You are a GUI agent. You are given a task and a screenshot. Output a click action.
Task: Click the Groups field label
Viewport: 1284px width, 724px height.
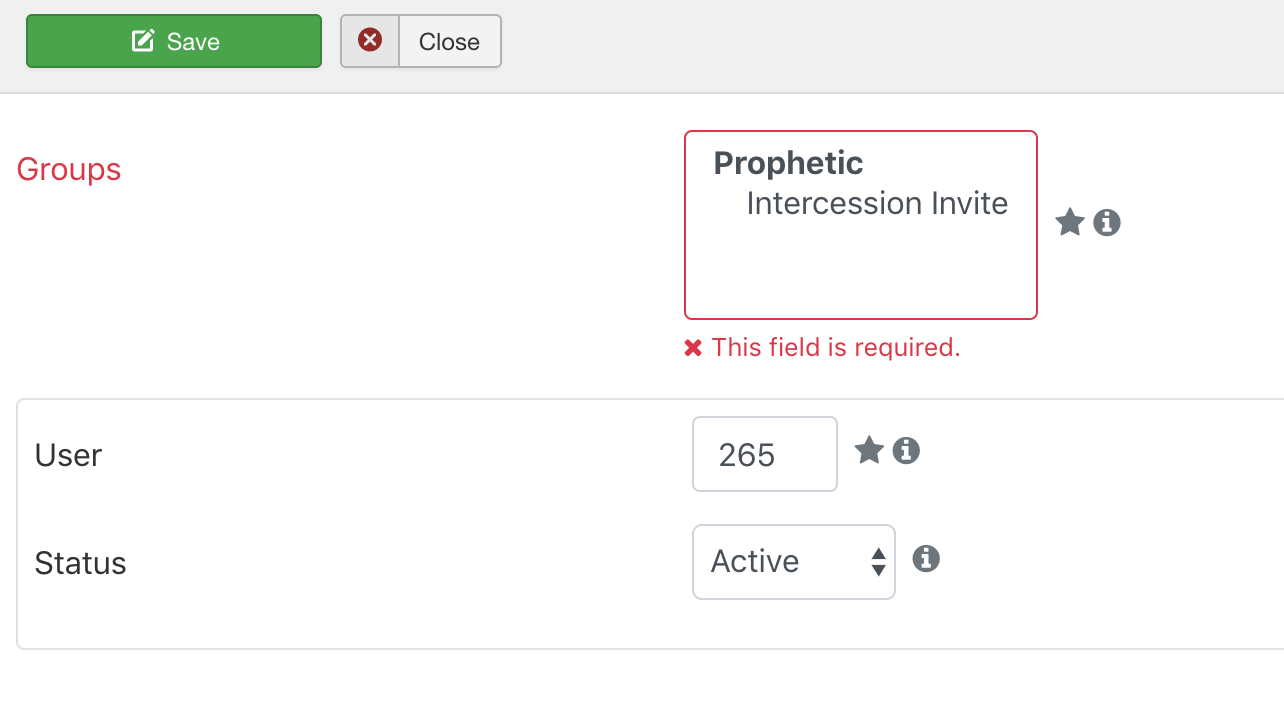coord(69,169)
